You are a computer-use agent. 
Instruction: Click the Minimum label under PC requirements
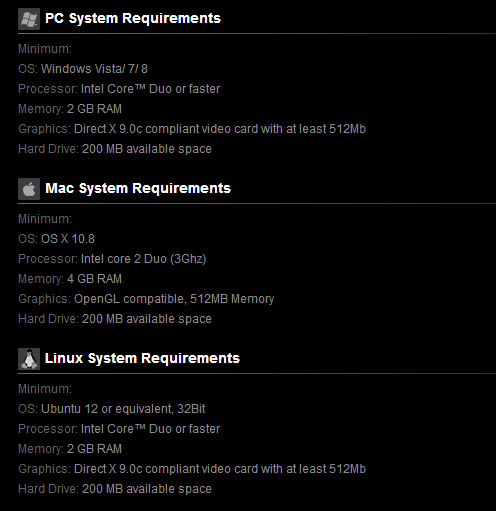point(45,49)
